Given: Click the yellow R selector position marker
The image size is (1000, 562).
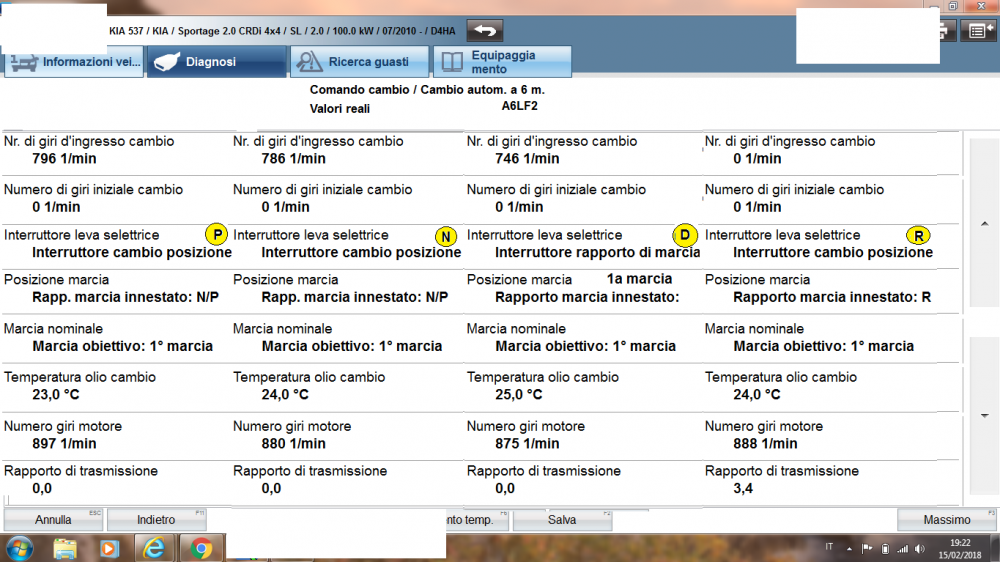Looking at the screenshot, I should point(918,236).
